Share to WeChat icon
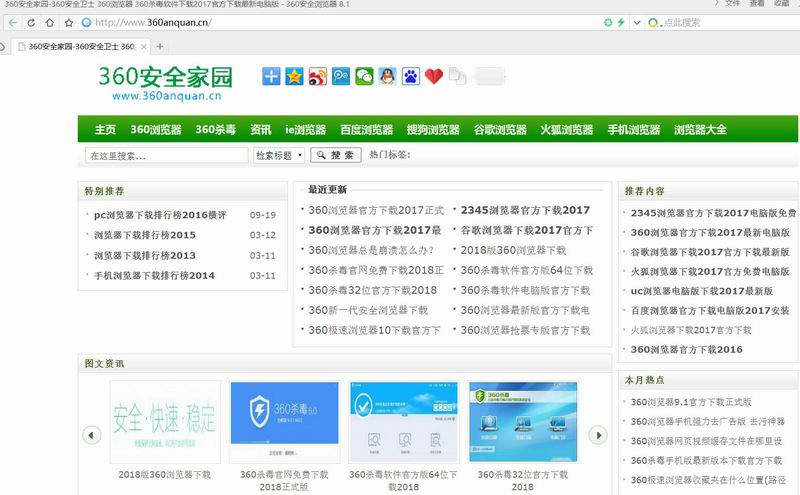 [x=364, y=77]
